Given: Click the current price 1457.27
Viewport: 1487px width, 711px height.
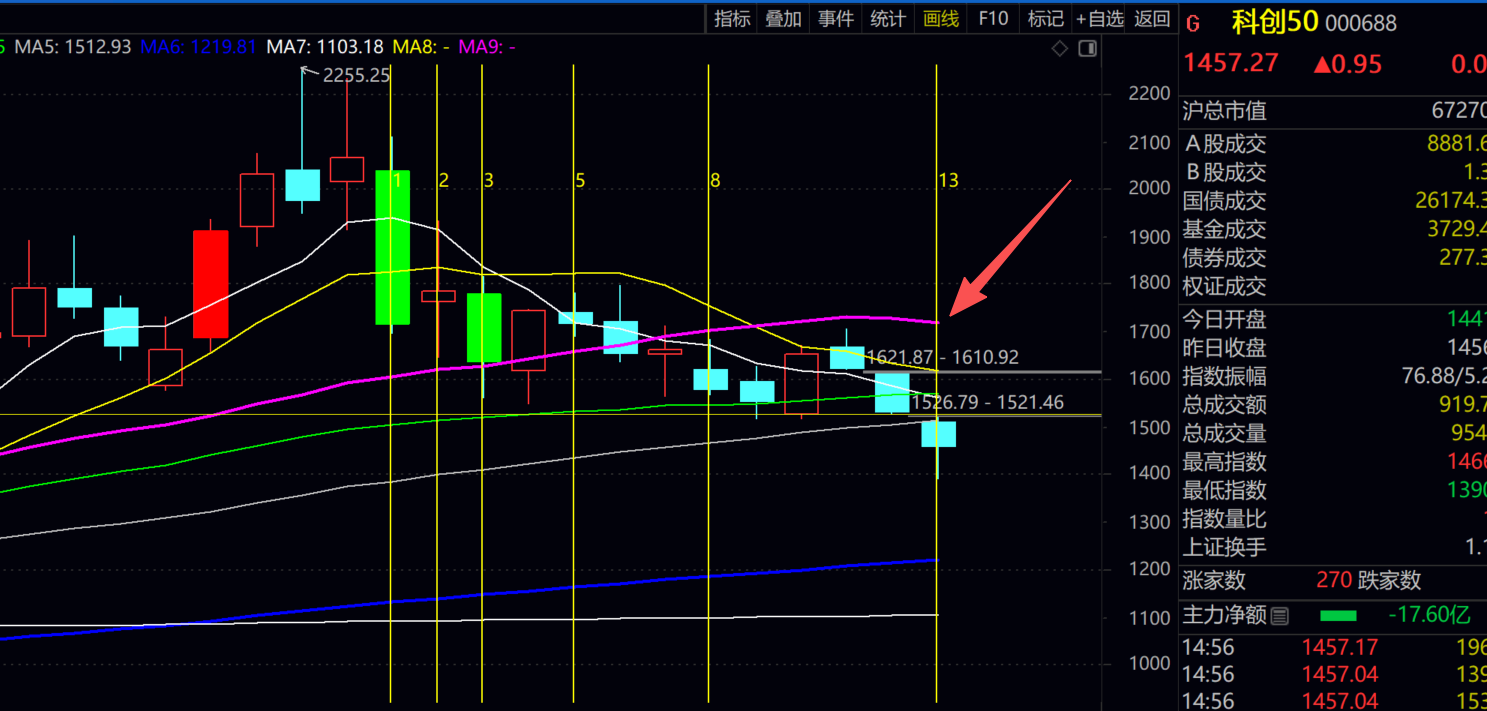Looking at the screenshot, I should [x=1231, y=63].
